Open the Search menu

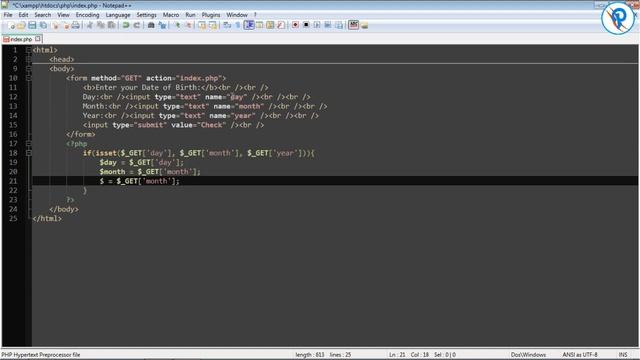coord(42,15)
